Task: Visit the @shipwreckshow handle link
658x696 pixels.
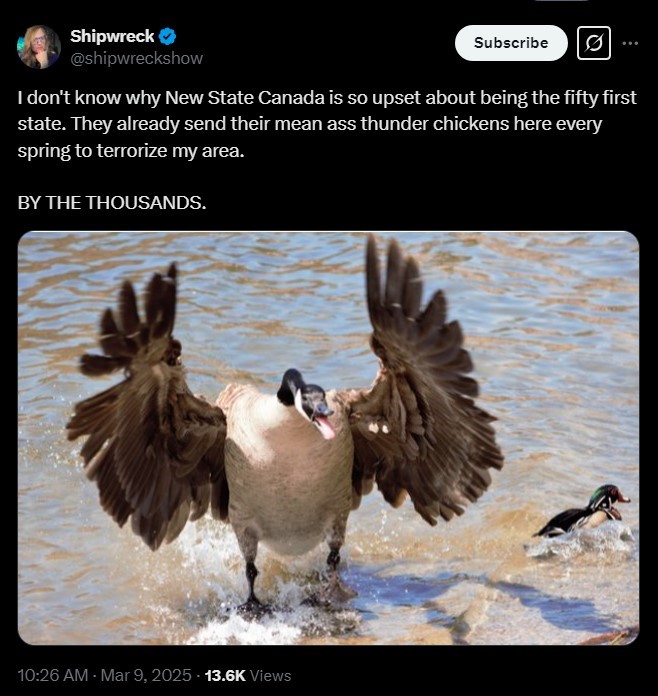Action: point(136,58)
